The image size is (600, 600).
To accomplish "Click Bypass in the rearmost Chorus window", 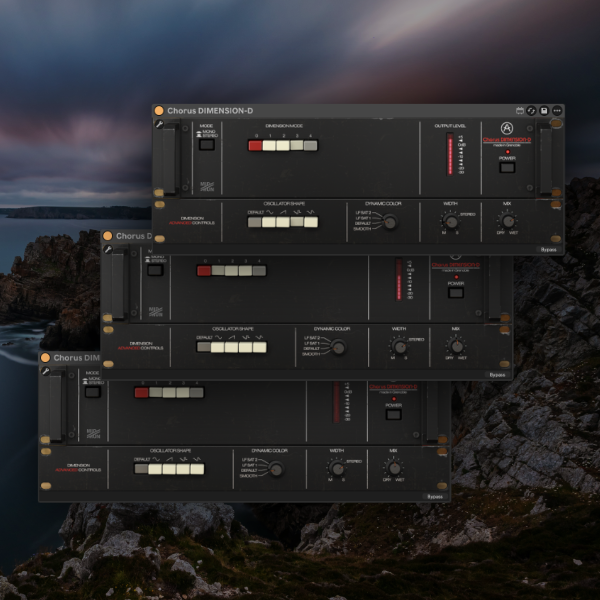I will [435, 496].
